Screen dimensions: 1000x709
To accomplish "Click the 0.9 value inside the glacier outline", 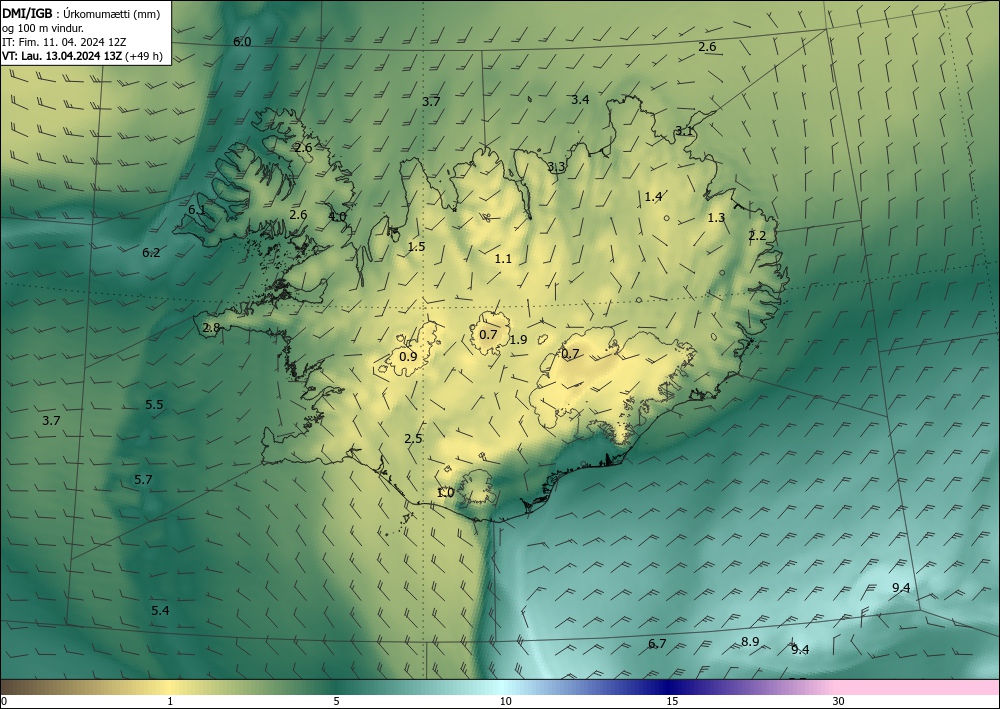I will tap(408, 357).
